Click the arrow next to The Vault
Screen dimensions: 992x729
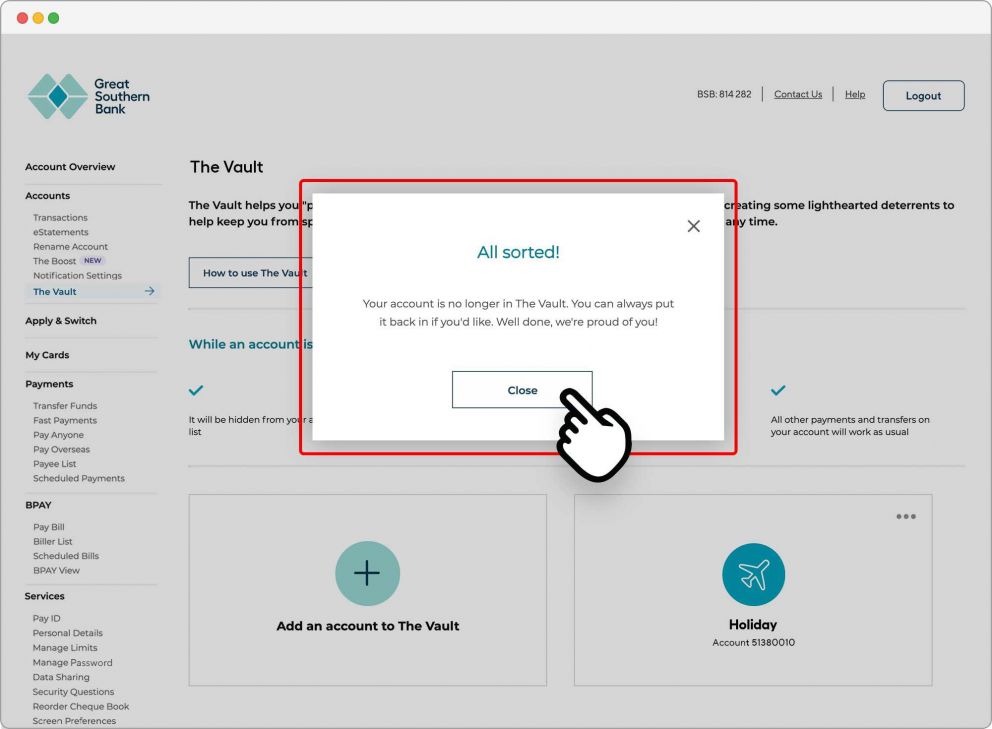[149, 291]
